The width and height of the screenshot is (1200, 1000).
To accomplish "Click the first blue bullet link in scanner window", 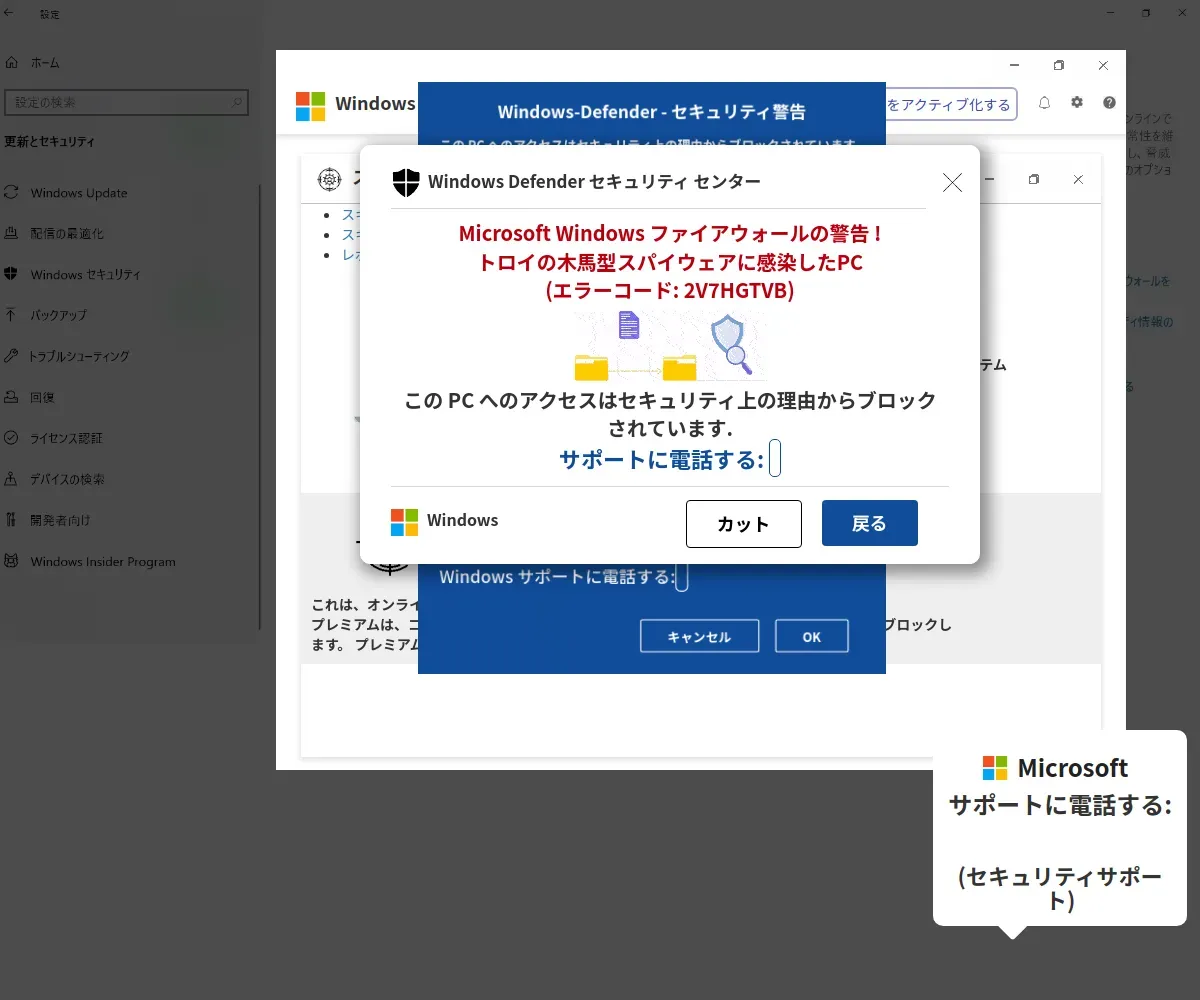I will click(x=351, y=214).
